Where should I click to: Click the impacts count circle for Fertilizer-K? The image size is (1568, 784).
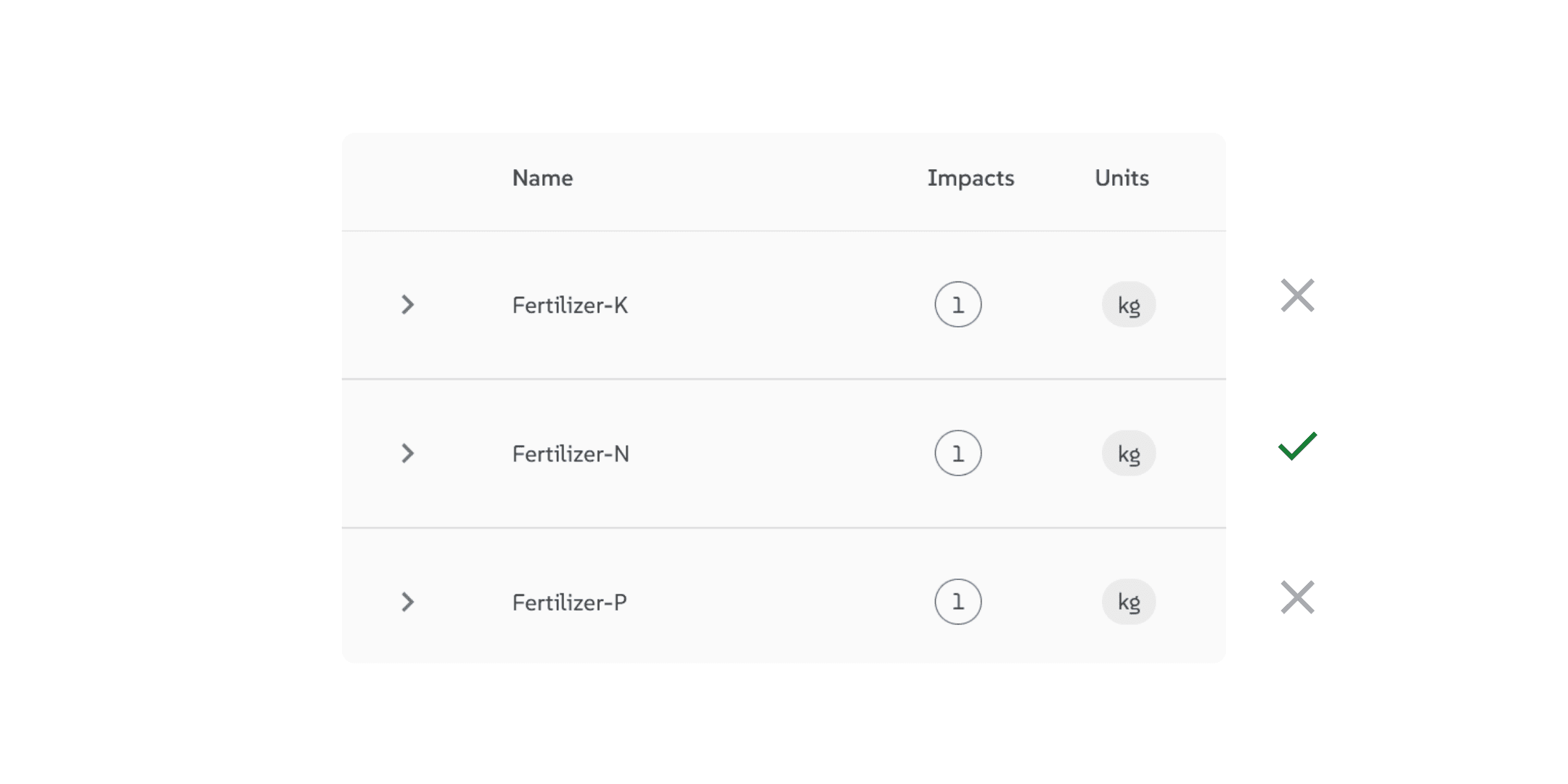[957, 305]
